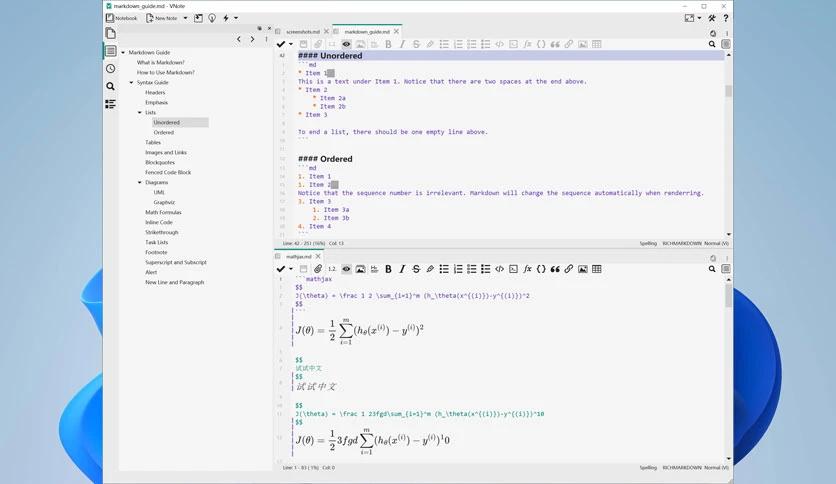836x484 pixels.
Task: Switch to the markdown_guide.md tab
Action: pos(367,32)
